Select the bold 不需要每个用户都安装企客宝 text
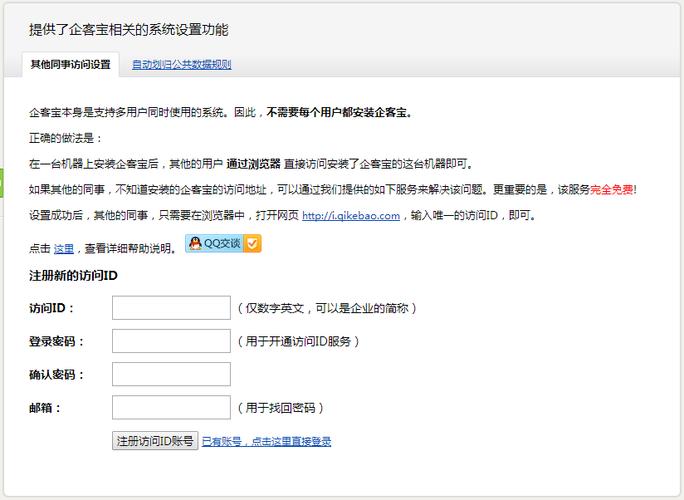684x500 pixels. coord(339,113)
